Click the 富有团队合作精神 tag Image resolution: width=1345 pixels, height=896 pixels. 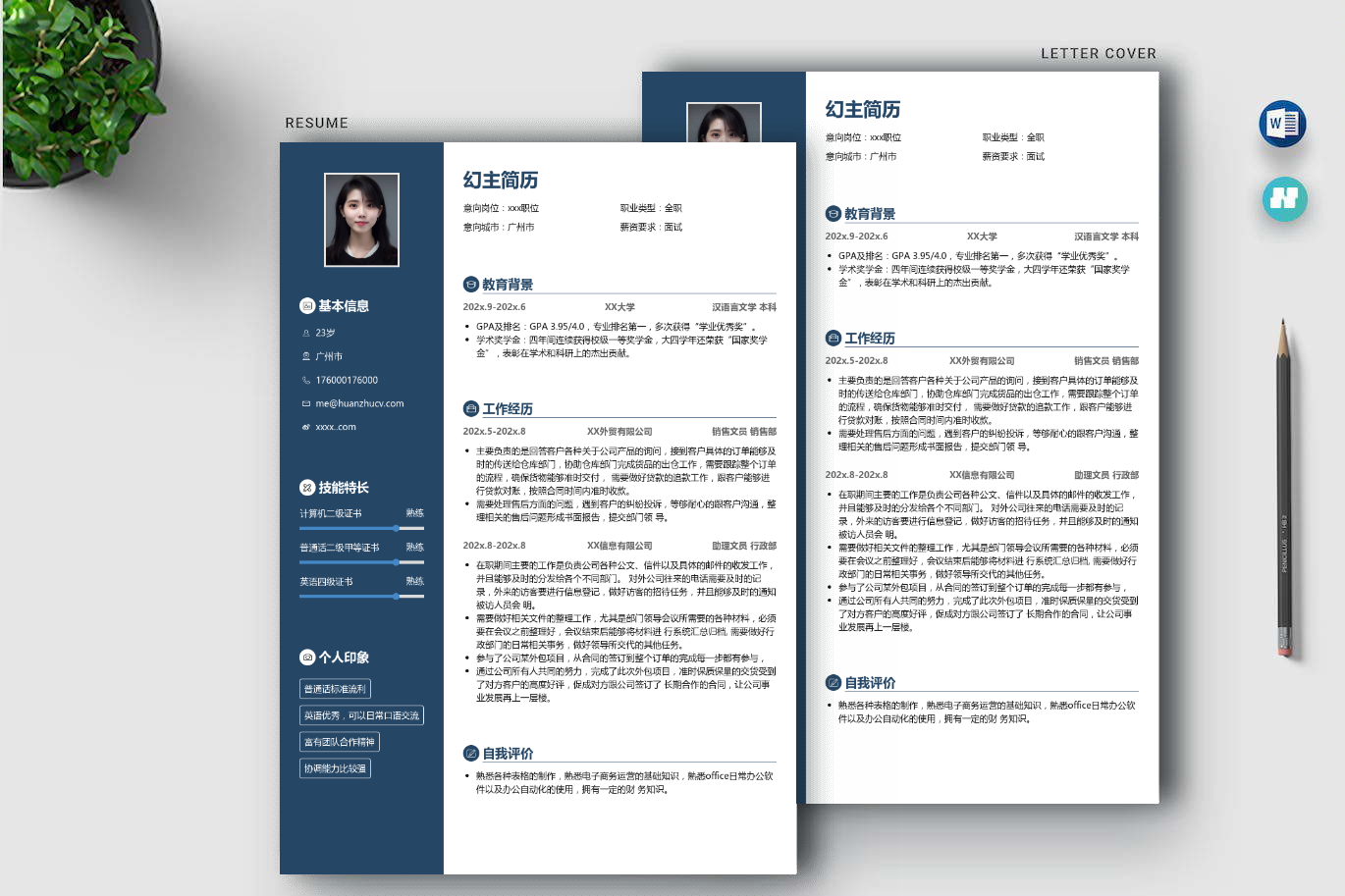pos(340,742)
